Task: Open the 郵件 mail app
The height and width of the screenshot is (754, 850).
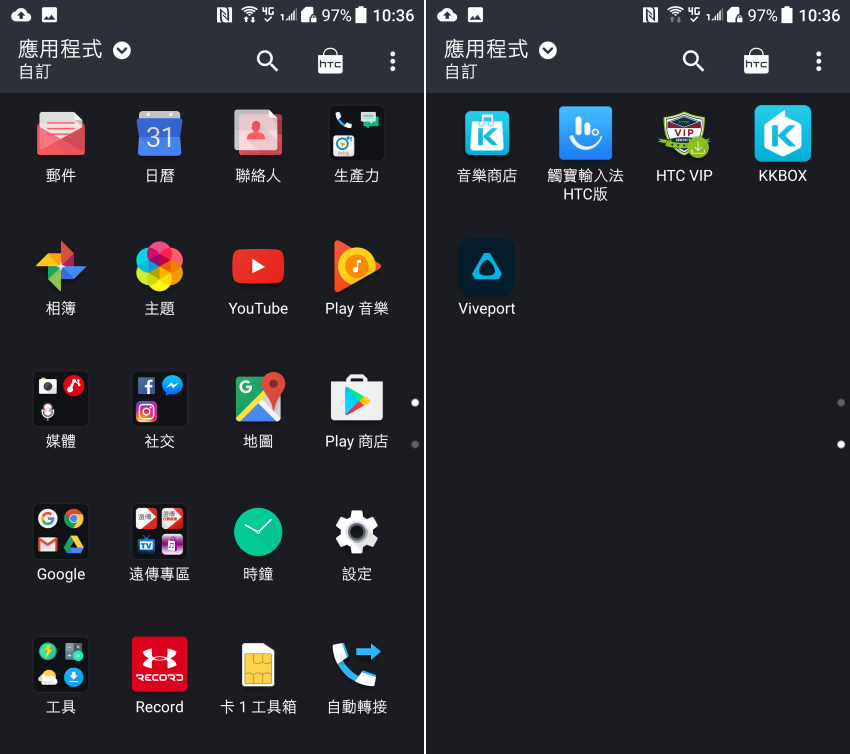Action: coord(61,134)
